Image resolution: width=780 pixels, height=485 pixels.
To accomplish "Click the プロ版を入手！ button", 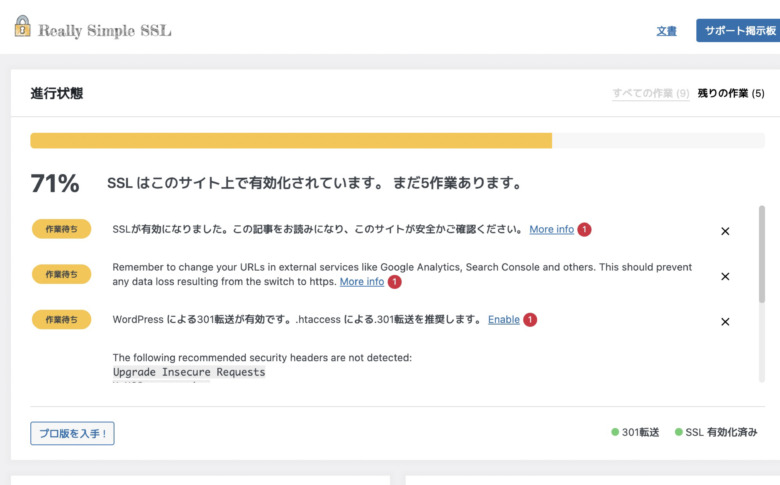I will pyautogui.click(x=72, y=433).
